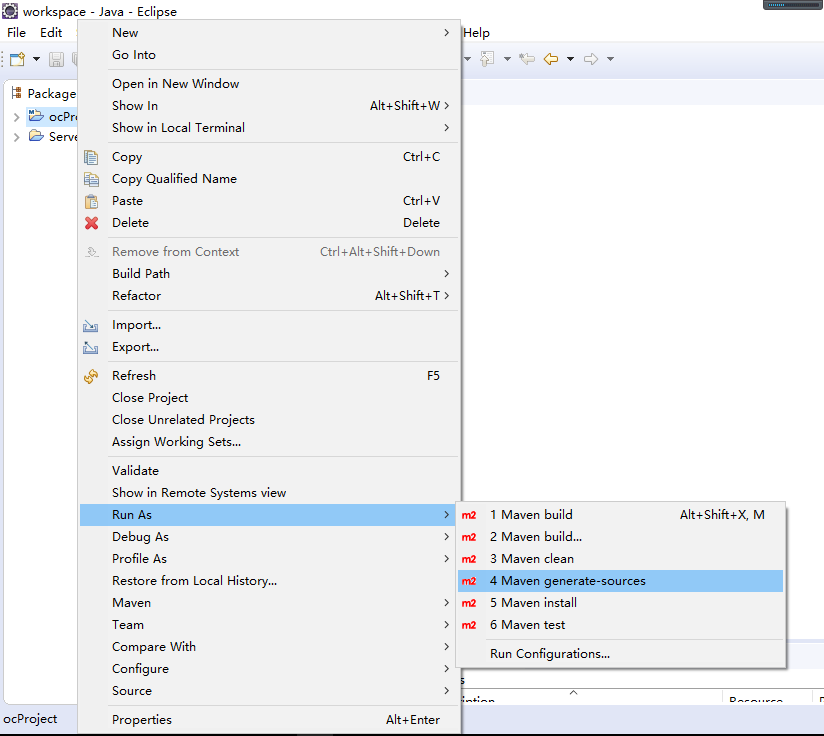
Task: Click the Refresh icon in context menu
Action: point(92,376)
